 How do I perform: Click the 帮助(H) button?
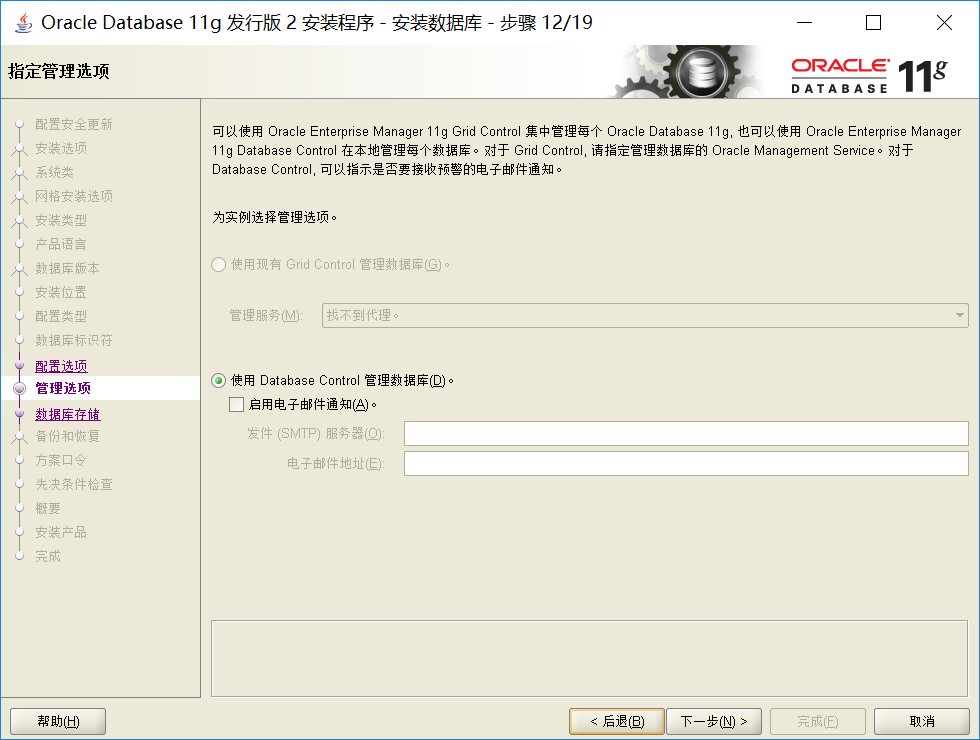click(x=58, y=721)
